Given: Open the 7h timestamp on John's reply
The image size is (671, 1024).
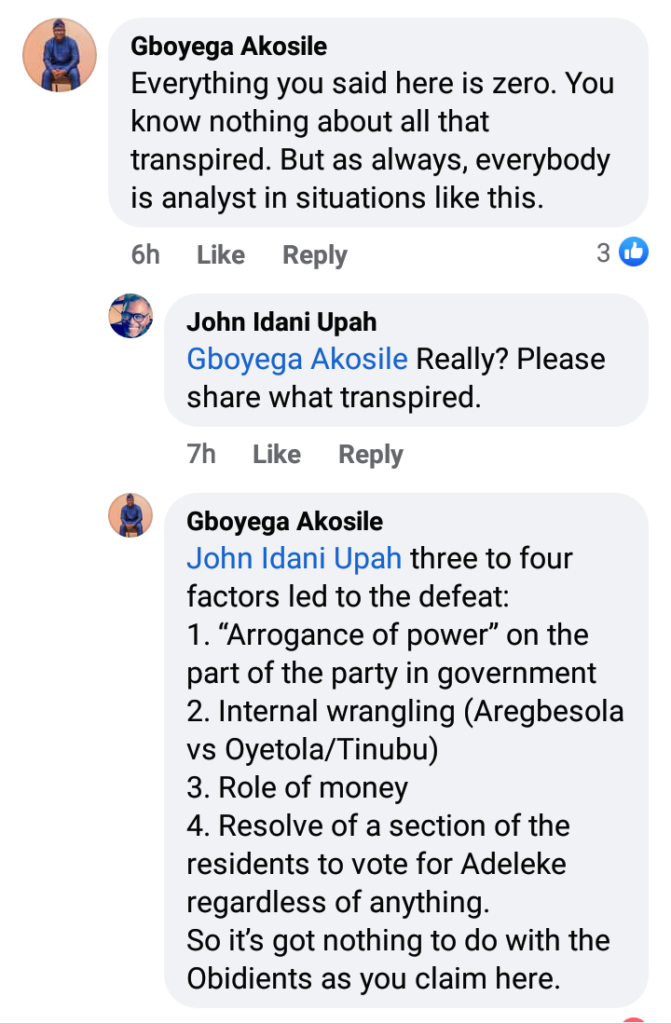Looking at the screenshot, I should 201,455.
